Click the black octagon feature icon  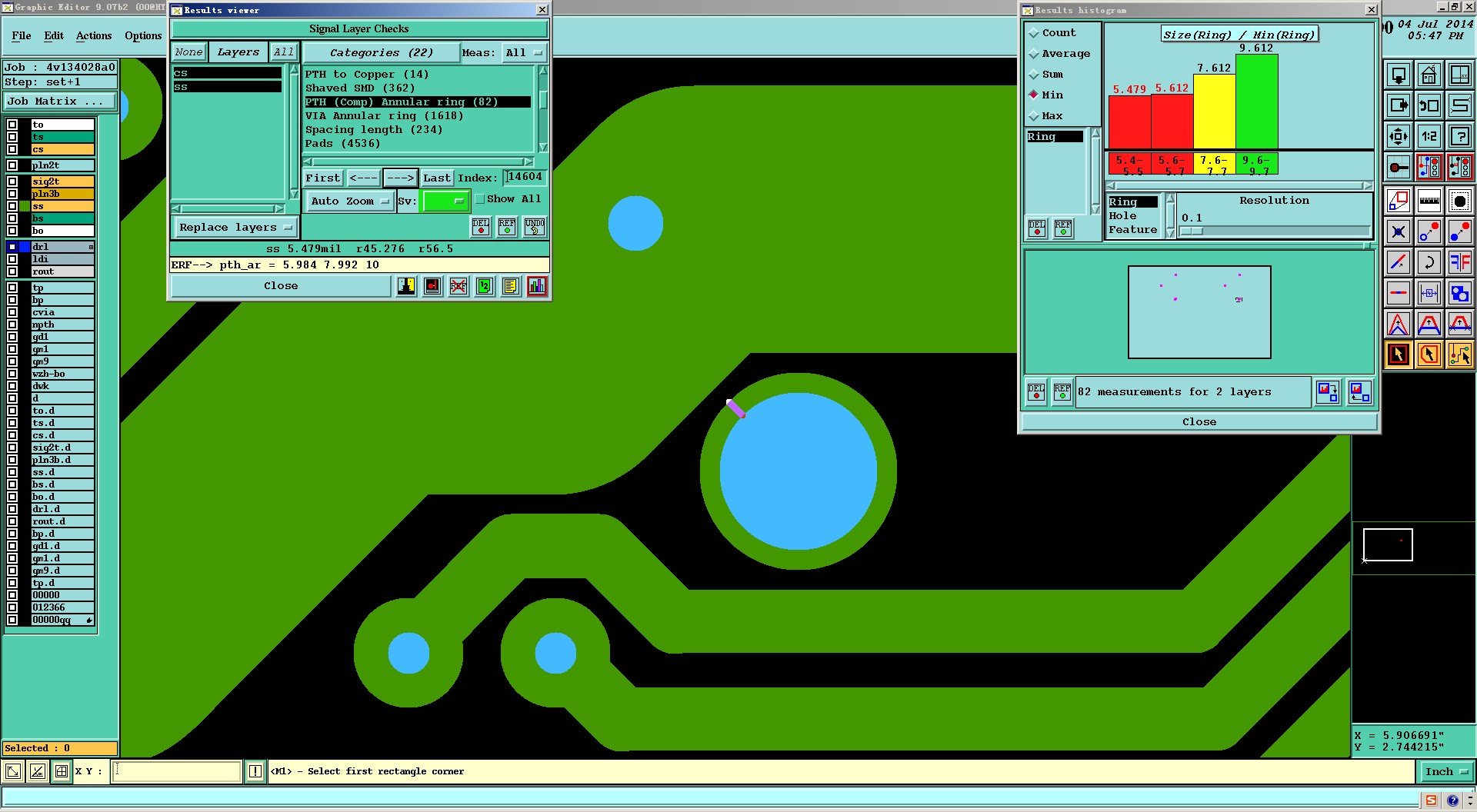tap(1459, 201)
